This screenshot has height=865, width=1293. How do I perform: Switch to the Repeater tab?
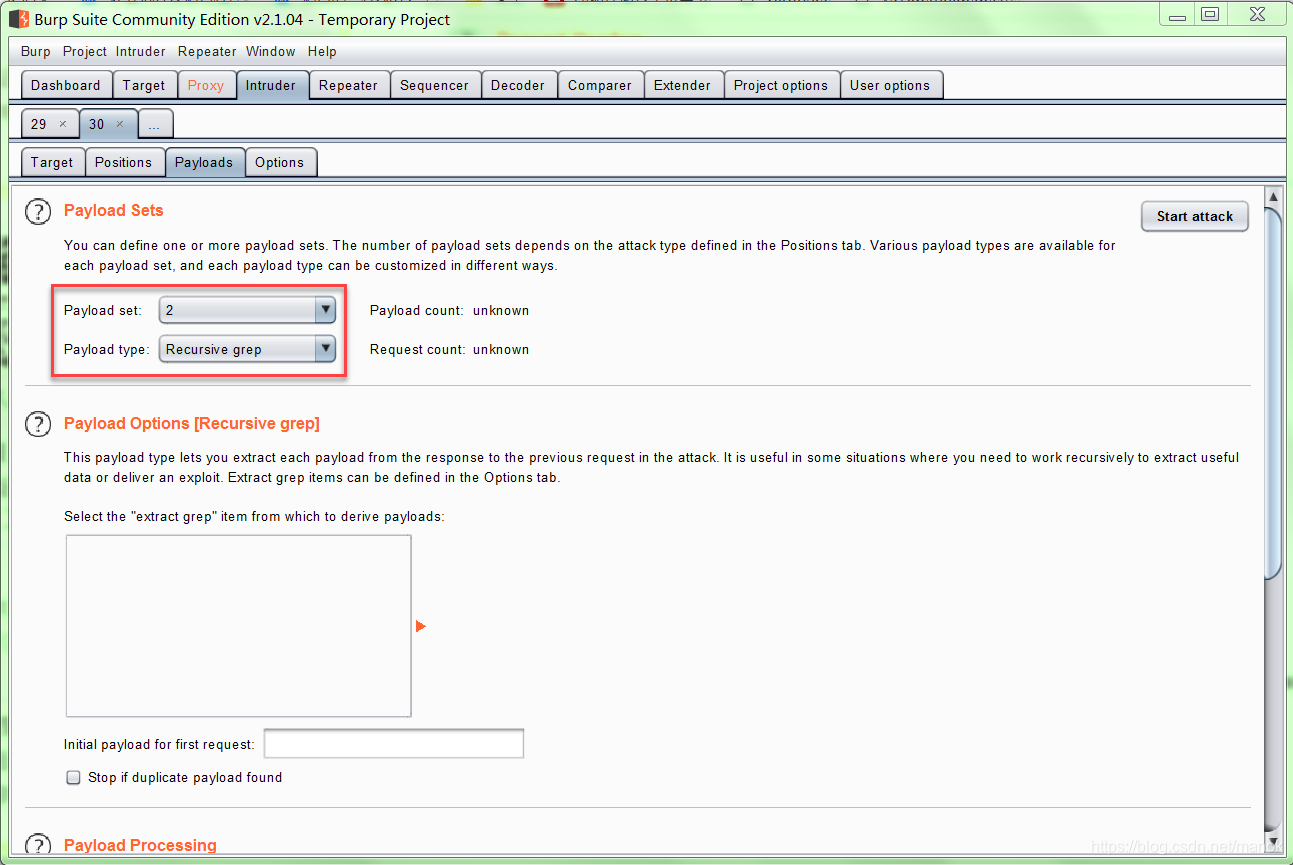[x=348, y=85]
